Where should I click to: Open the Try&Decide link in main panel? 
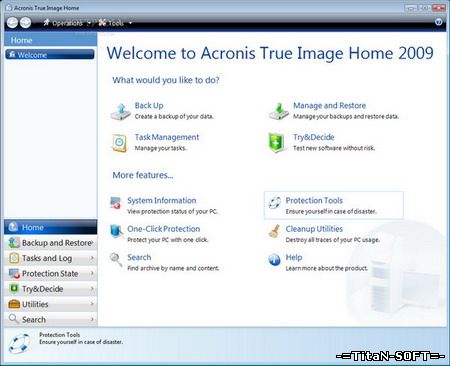tap(314, 137)
